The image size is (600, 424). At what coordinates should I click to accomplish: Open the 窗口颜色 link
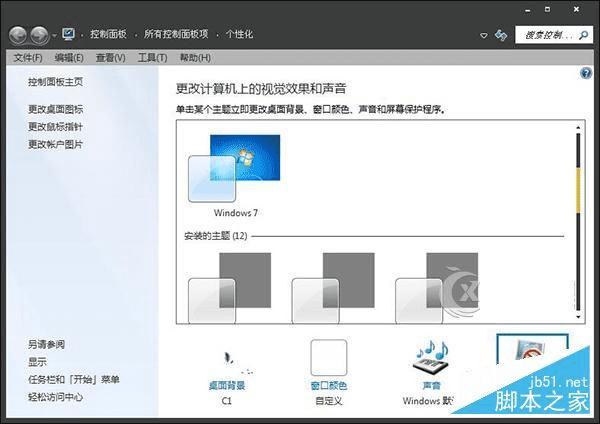pos(329,385)
